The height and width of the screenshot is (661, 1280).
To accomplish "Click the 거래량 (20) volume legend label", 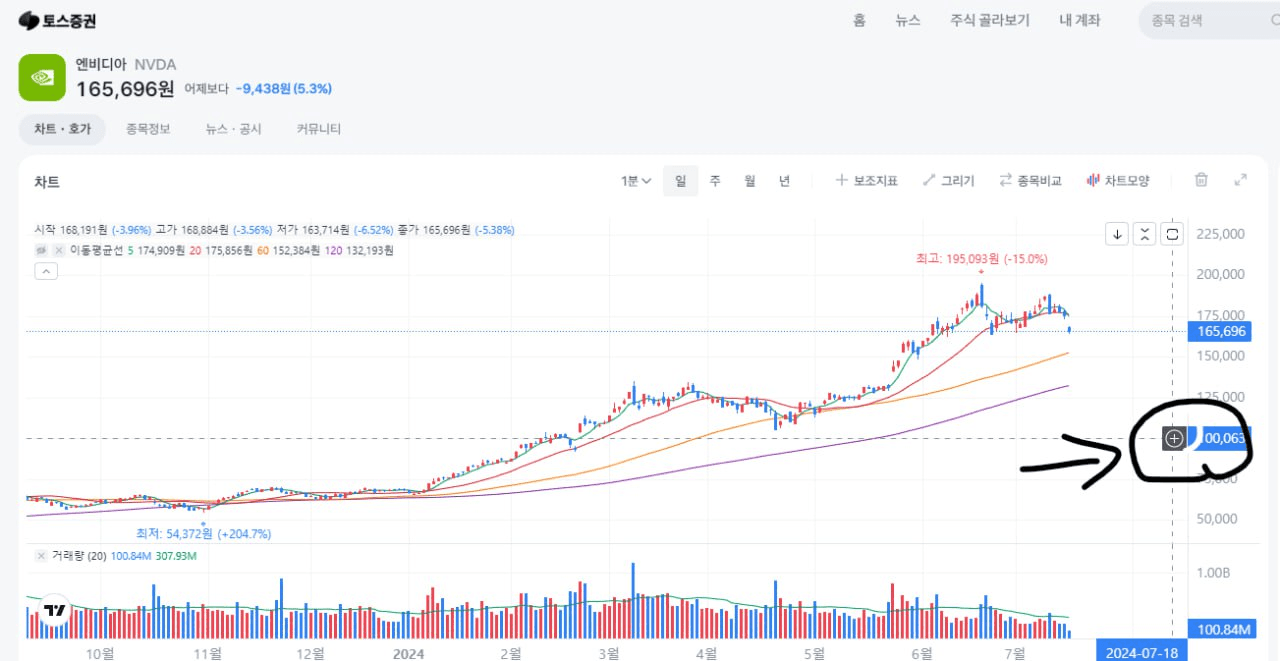I will coord(78,556).
